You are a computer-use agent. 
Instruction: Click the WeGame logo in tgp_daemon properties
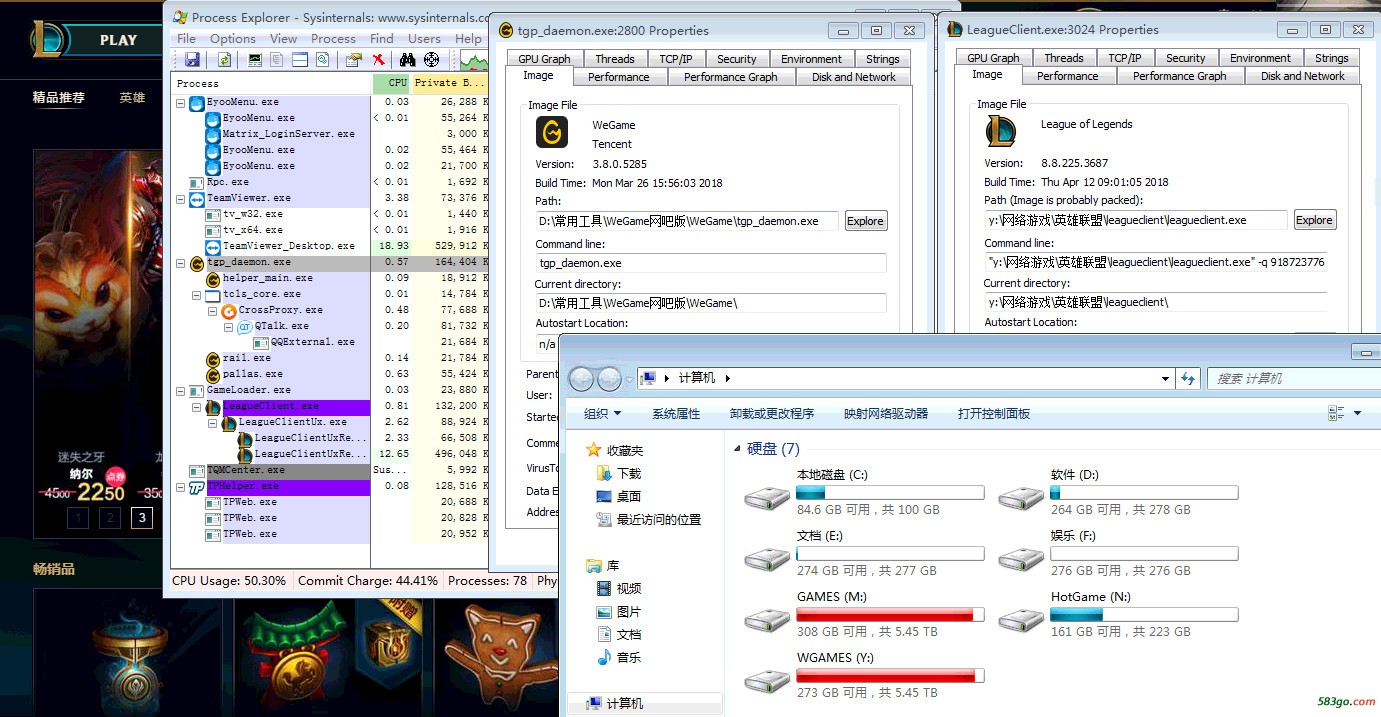point(552,132)
